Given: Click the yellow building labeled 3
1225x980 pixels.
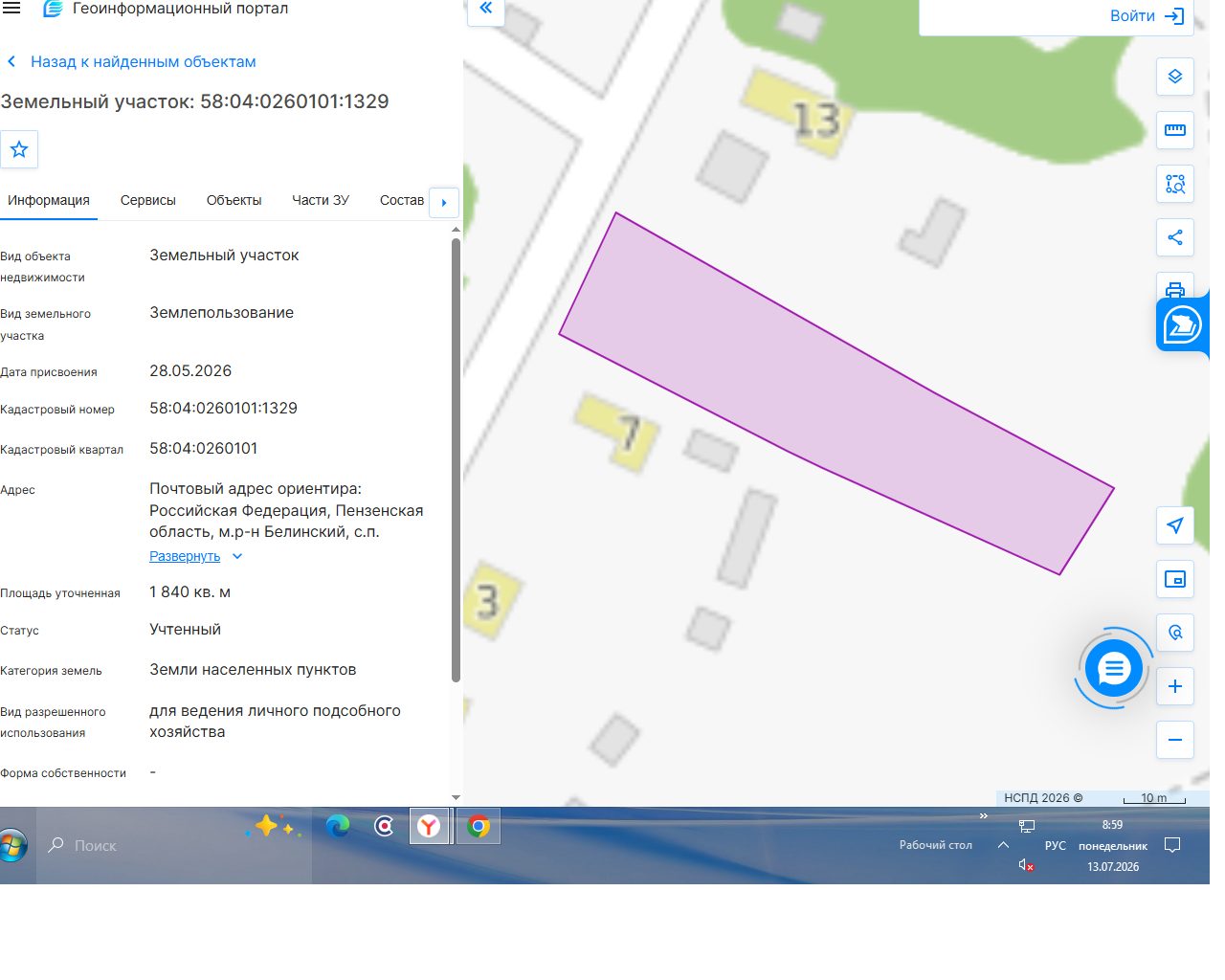Looking at the screenshot, I should click(492, 601).
